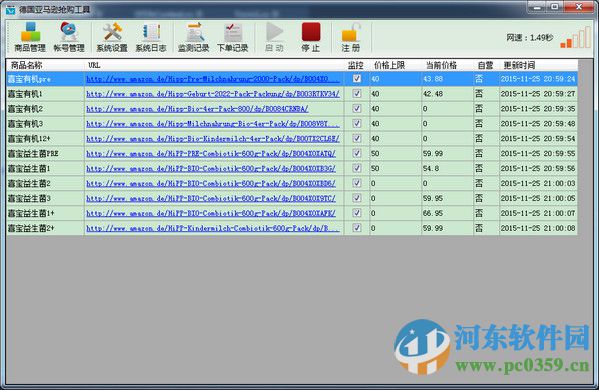
Task: Toggle monitoring checkbox for 喜宝益生菌PRE
Action: tap(357, 153)
